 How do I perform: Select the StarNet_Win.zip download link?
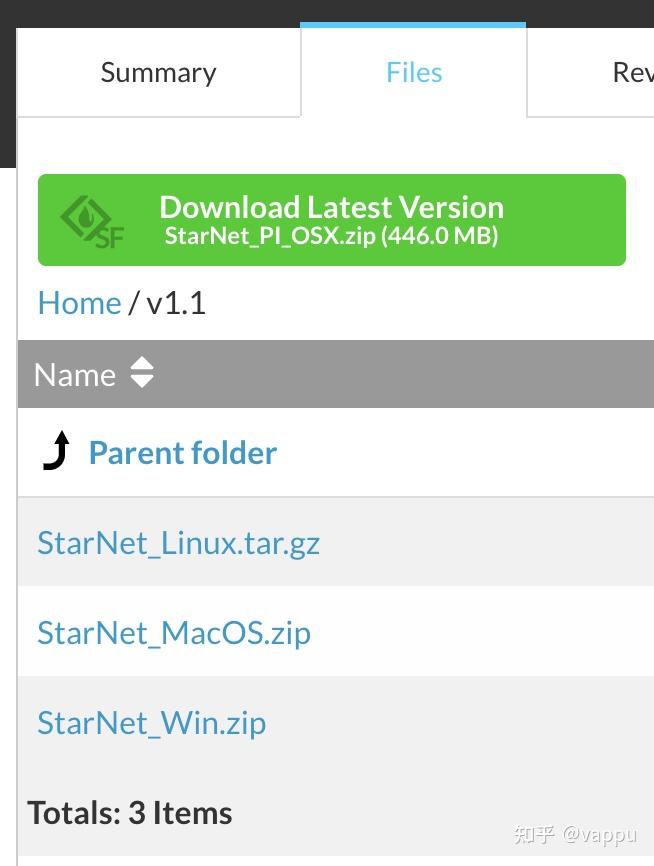pos(152,722)
